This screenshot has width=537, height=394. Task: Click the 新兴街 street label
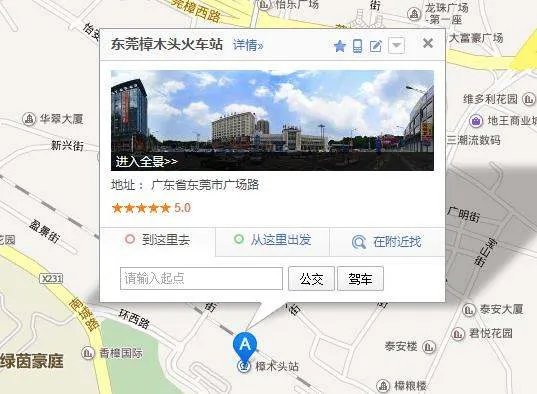click(67, 145)
